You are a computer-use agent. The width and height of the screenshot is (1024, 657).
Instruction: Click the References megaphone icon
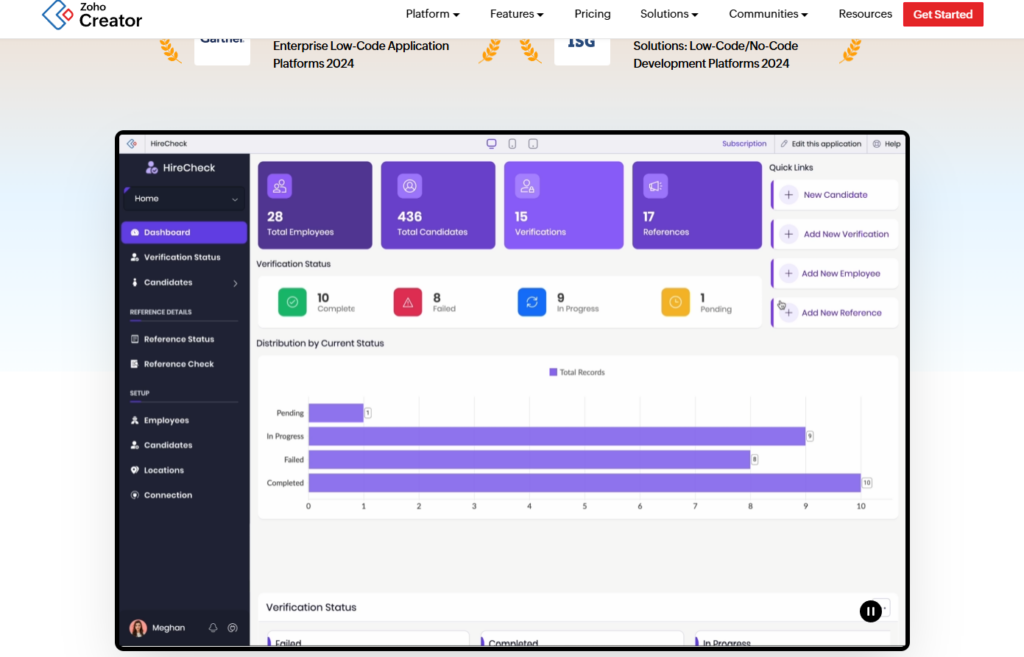pos(654,186)
